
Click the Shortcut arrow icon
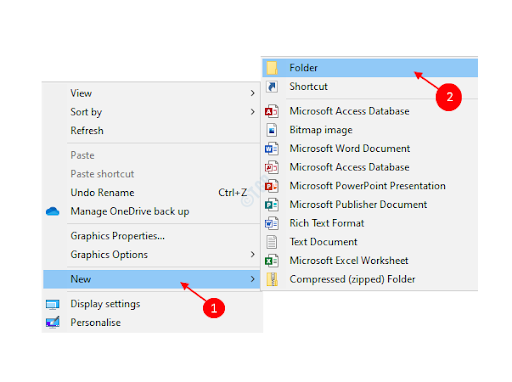(272, 87)
